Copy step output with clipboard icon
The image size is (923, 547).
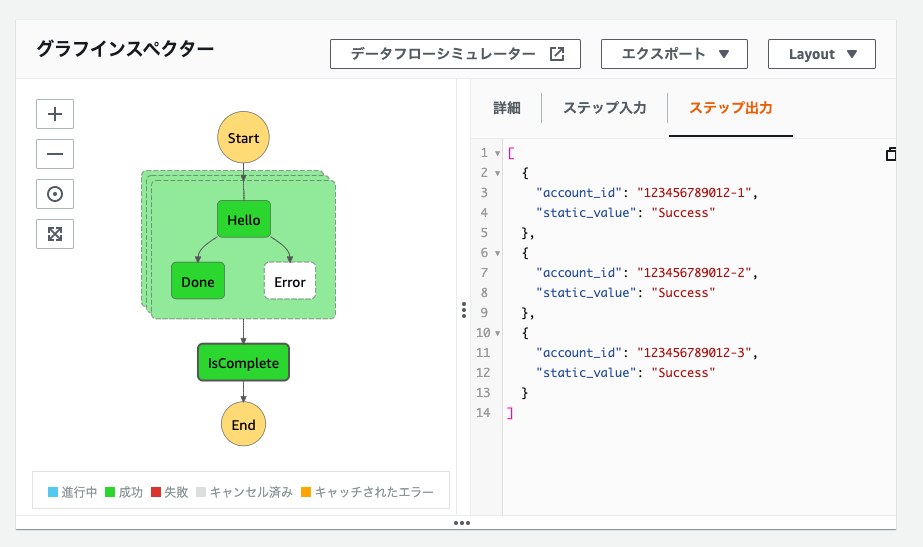(891, 154)
